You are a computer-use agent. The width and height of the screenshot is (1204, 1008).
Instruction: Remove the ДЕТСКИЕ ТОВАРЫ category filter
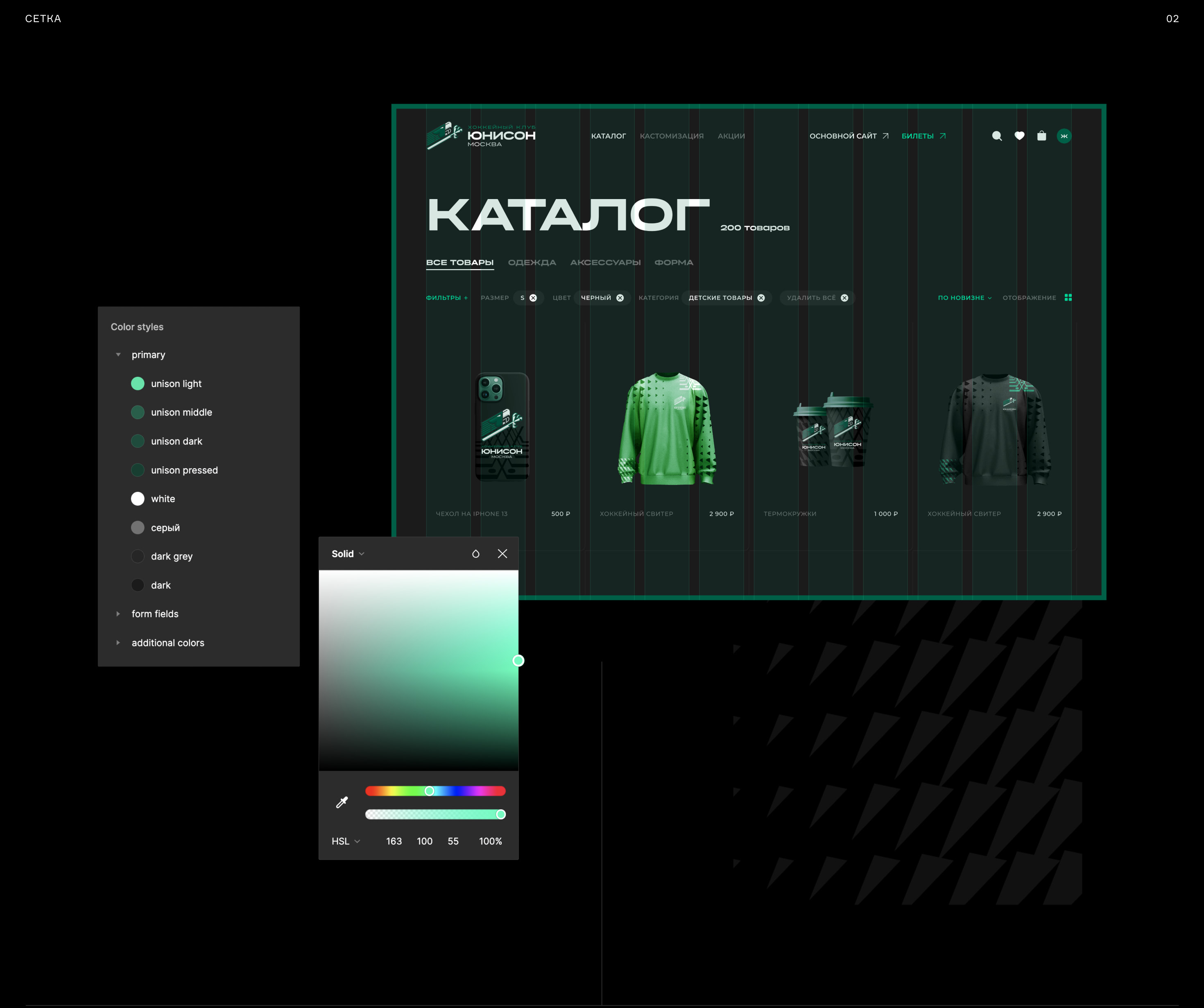tap(761, 298)
